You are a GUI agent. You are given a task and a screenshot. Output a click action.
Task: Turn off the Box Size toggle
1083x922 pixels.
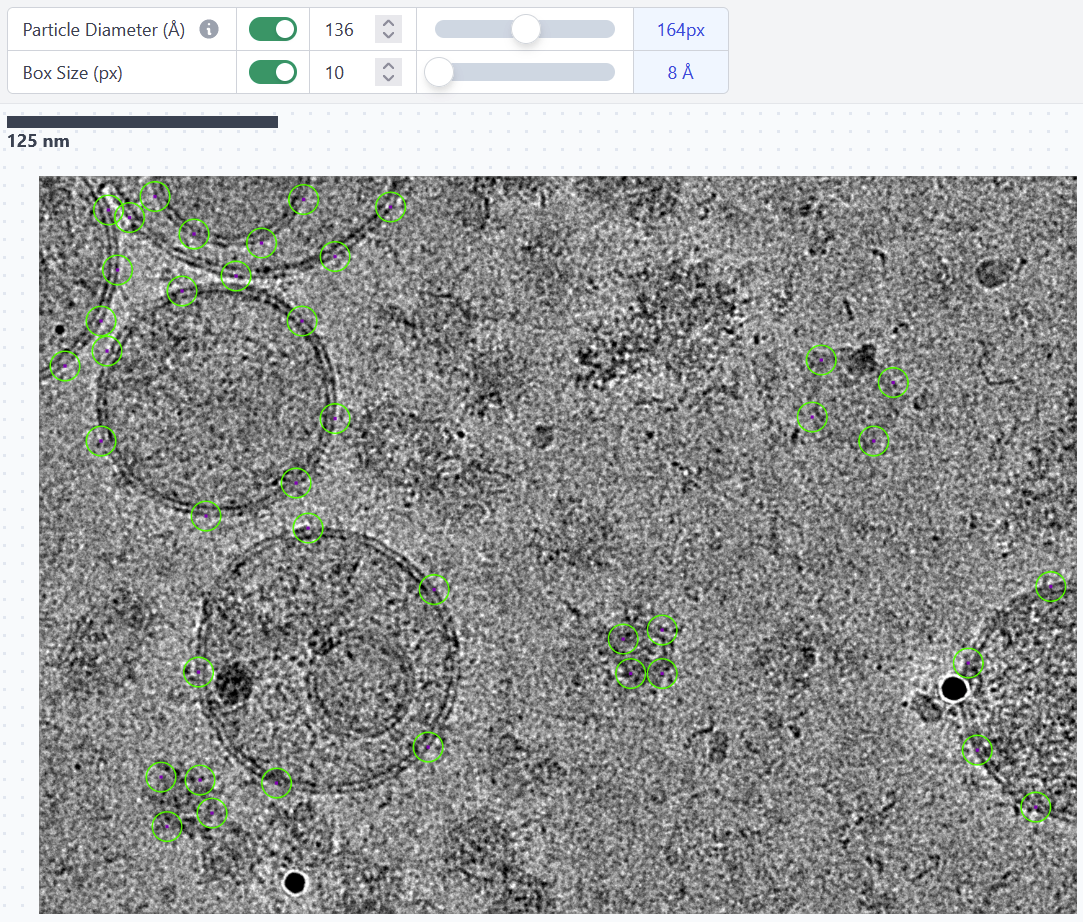pyautogui.click(x=273, y=72)
